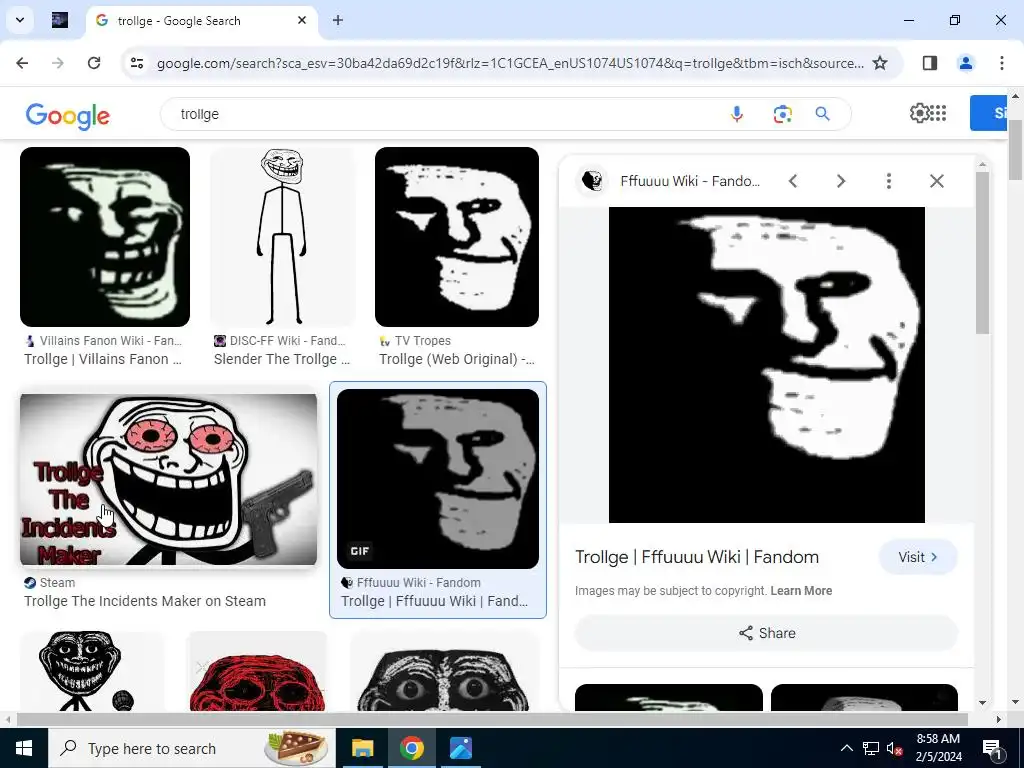The width and height of the screenshot is (1024, 768).
Task: Switch to the first pinned tab
Action: tap(60, 20)
